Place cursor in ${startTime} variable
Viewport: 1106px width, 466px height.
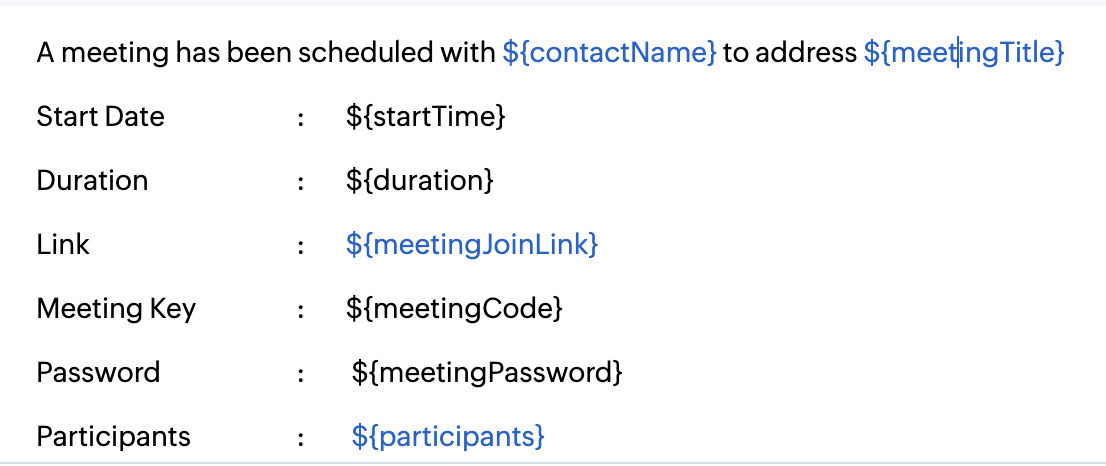[x=426, y=117]
